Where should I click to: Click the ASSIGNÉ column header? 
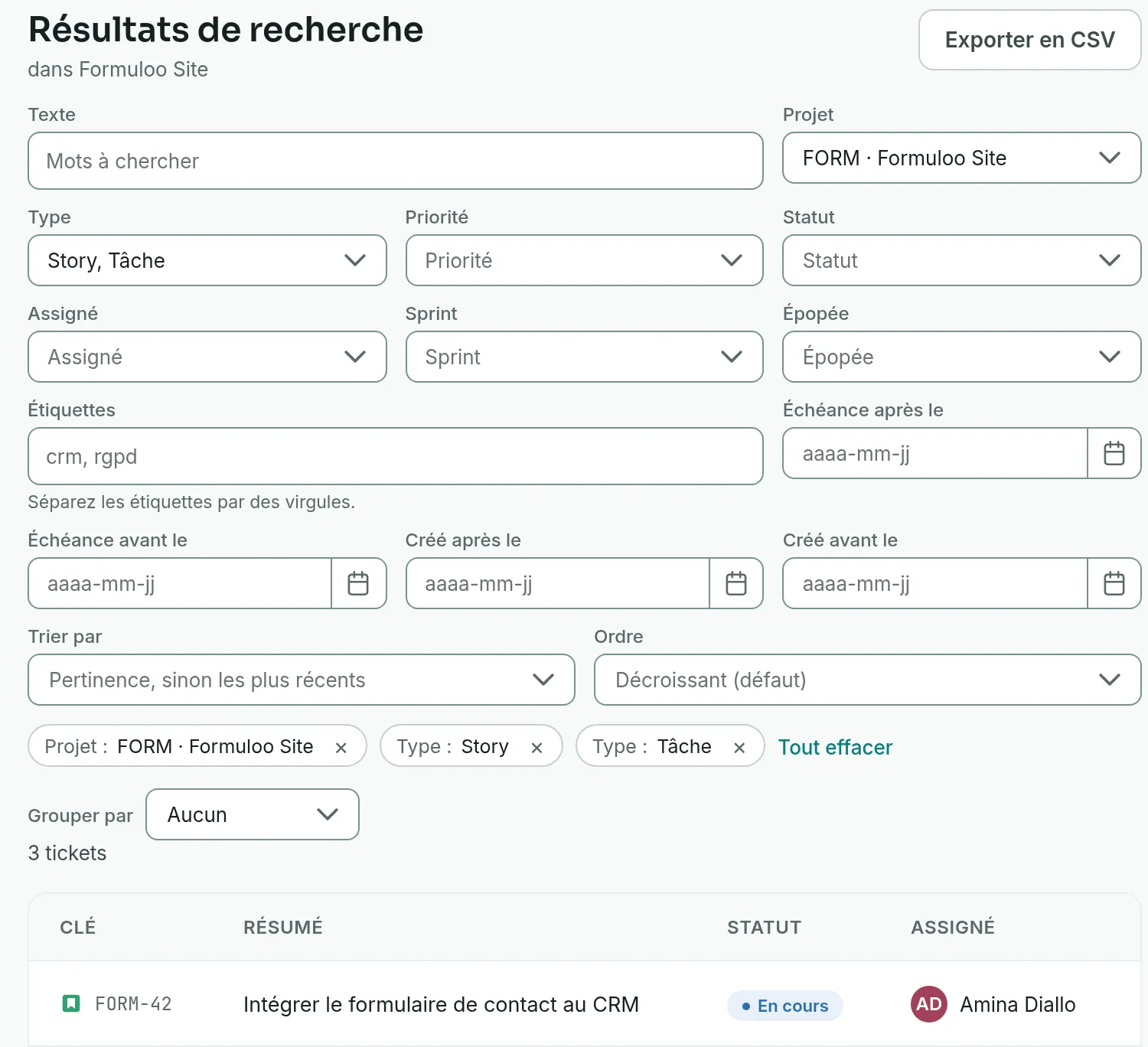[953, 927]
